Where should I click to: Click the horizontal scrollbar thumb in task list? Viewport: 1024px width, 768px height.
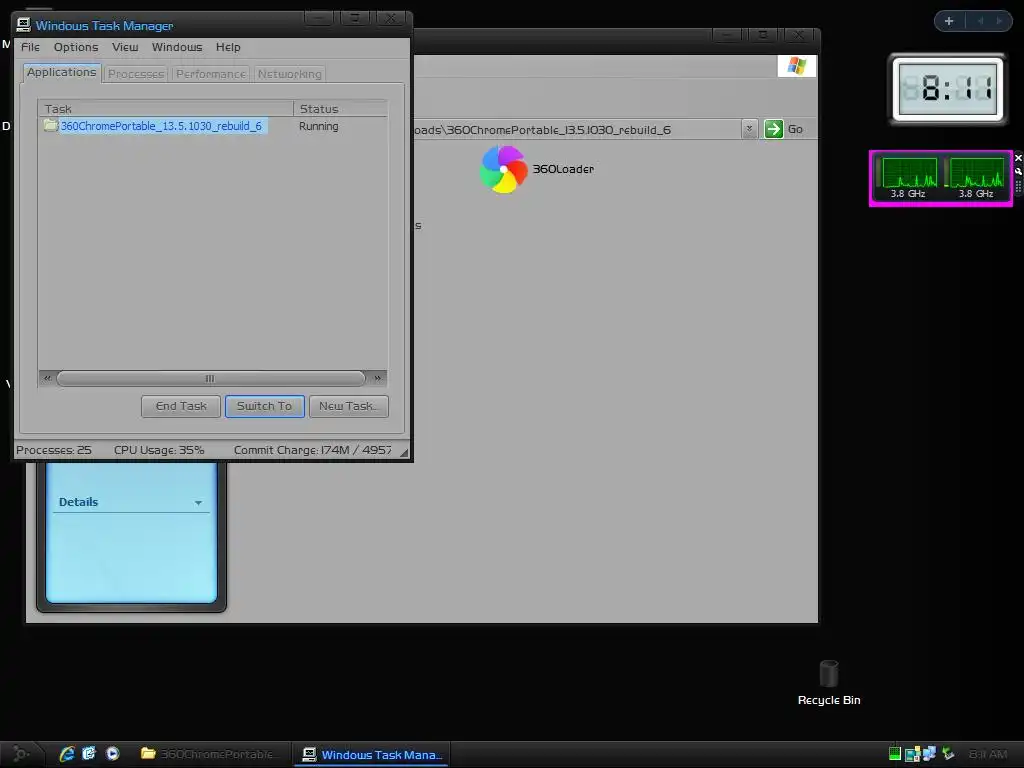pos(210,378)
